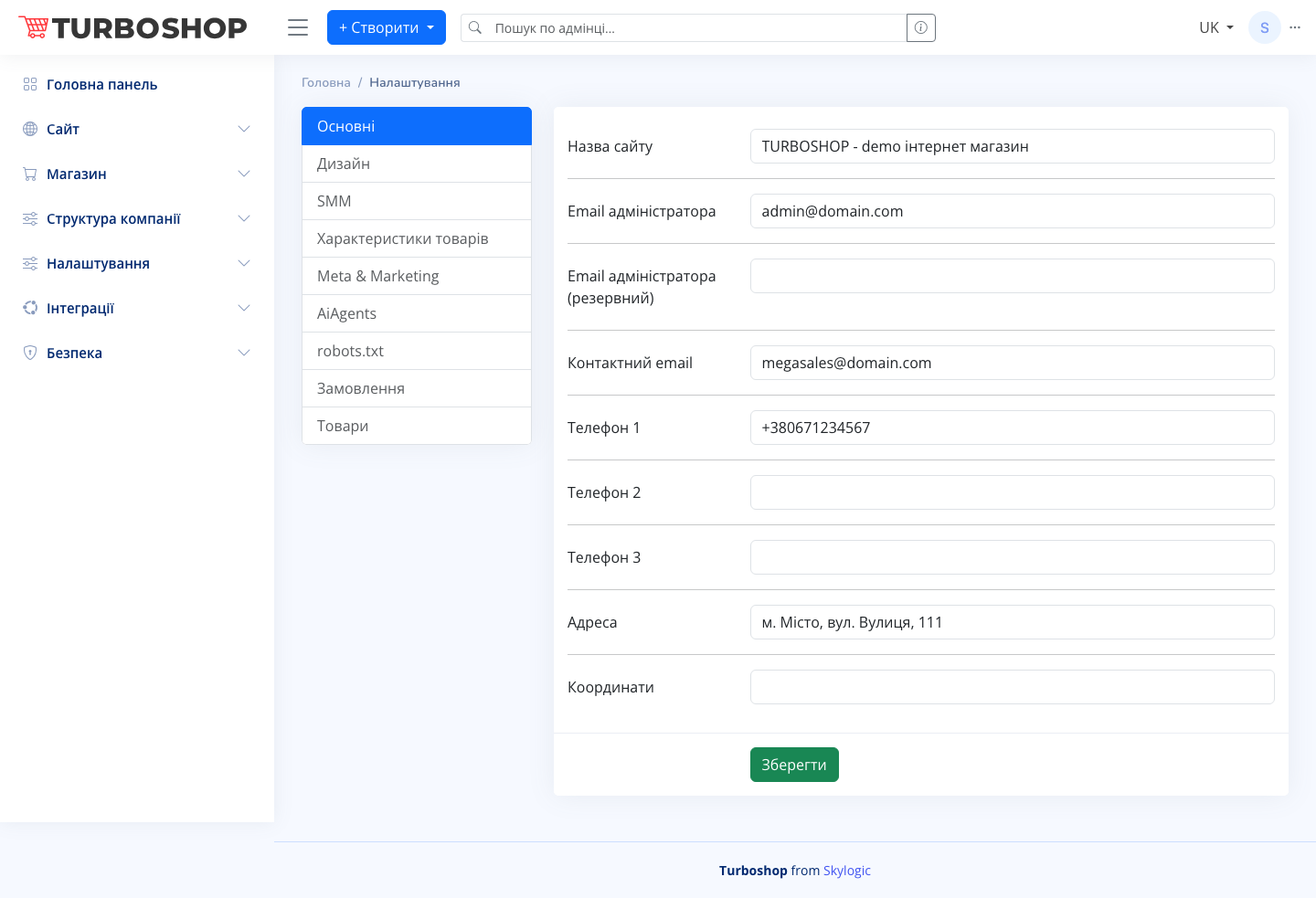Open the Skylogic footer link
This screenshot has height=898, width=1316.
click(x=847, y=871)
